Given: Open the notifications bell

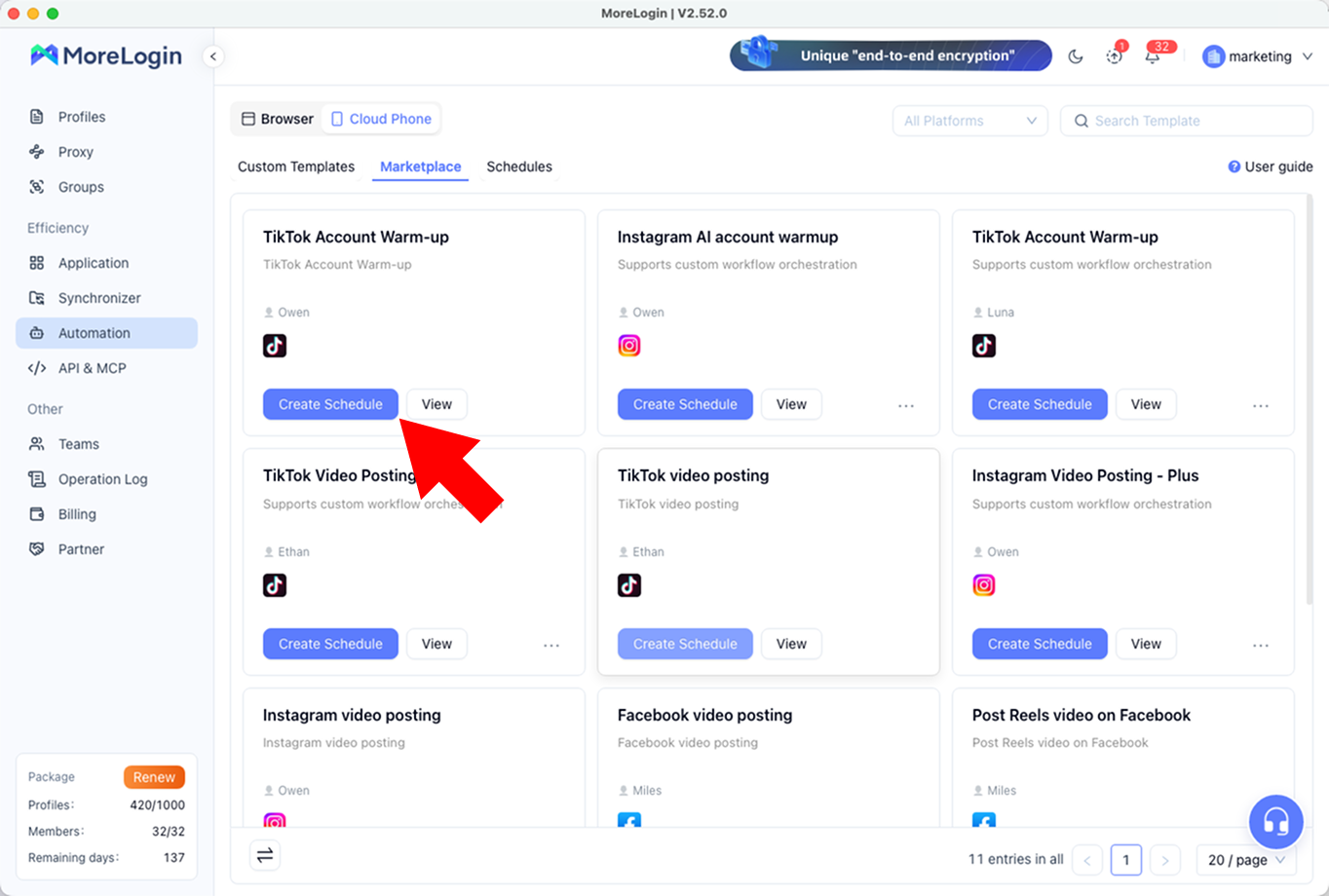Looking at the screenshot, I should pos(1153,56).
